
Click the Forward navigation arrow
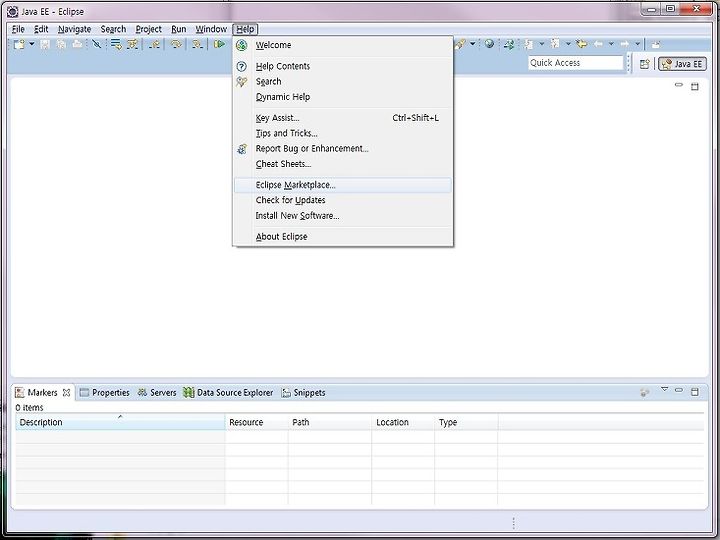coord(625,44)
